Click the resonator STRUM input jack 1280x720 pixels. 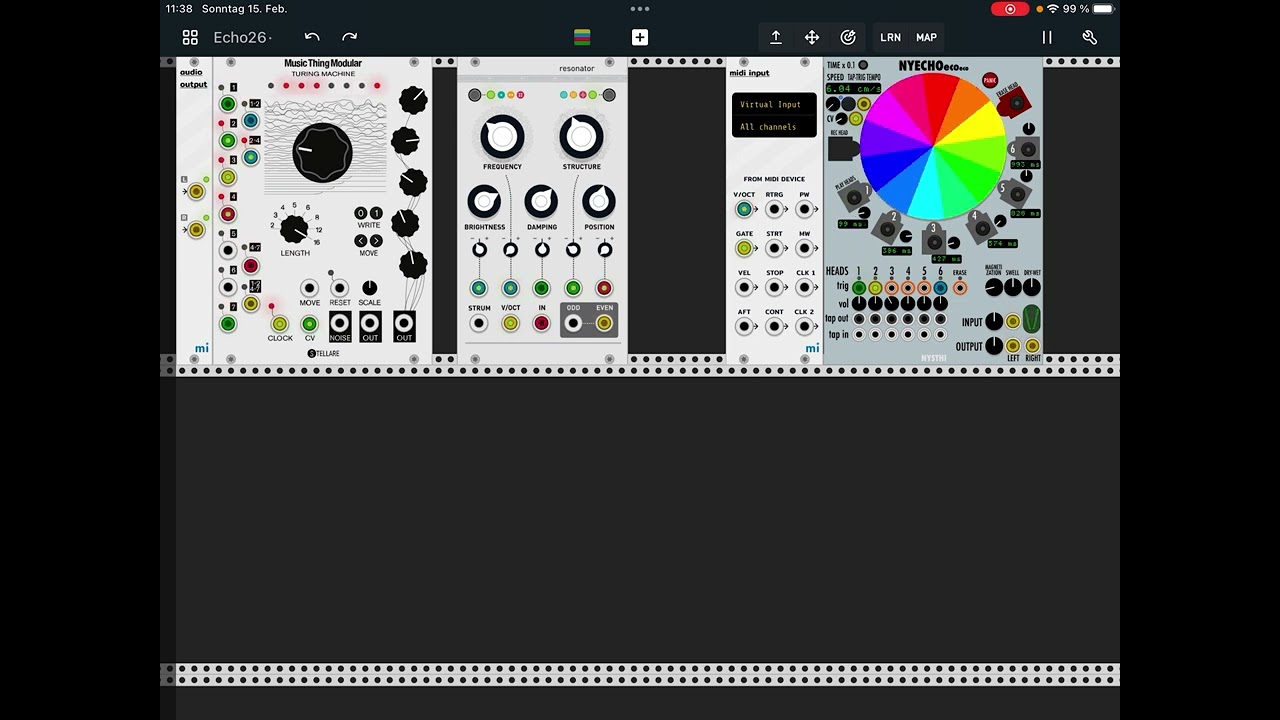coord(479,323)
